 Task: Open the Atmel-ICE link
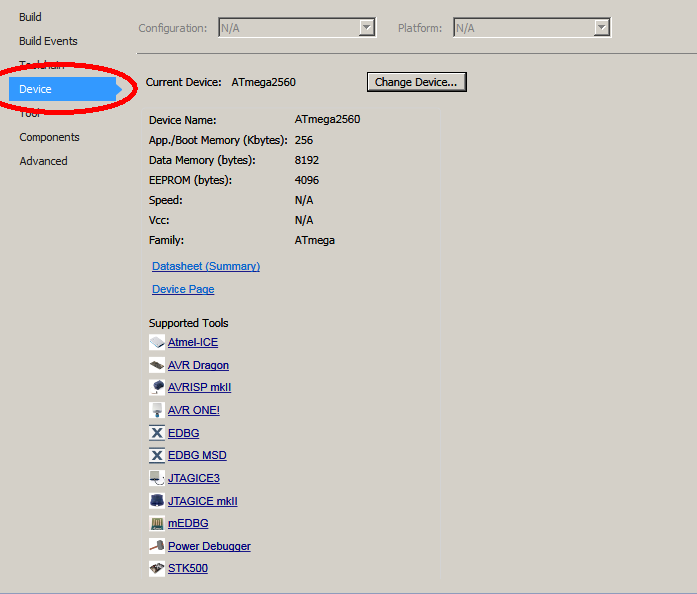pos(193,342)
